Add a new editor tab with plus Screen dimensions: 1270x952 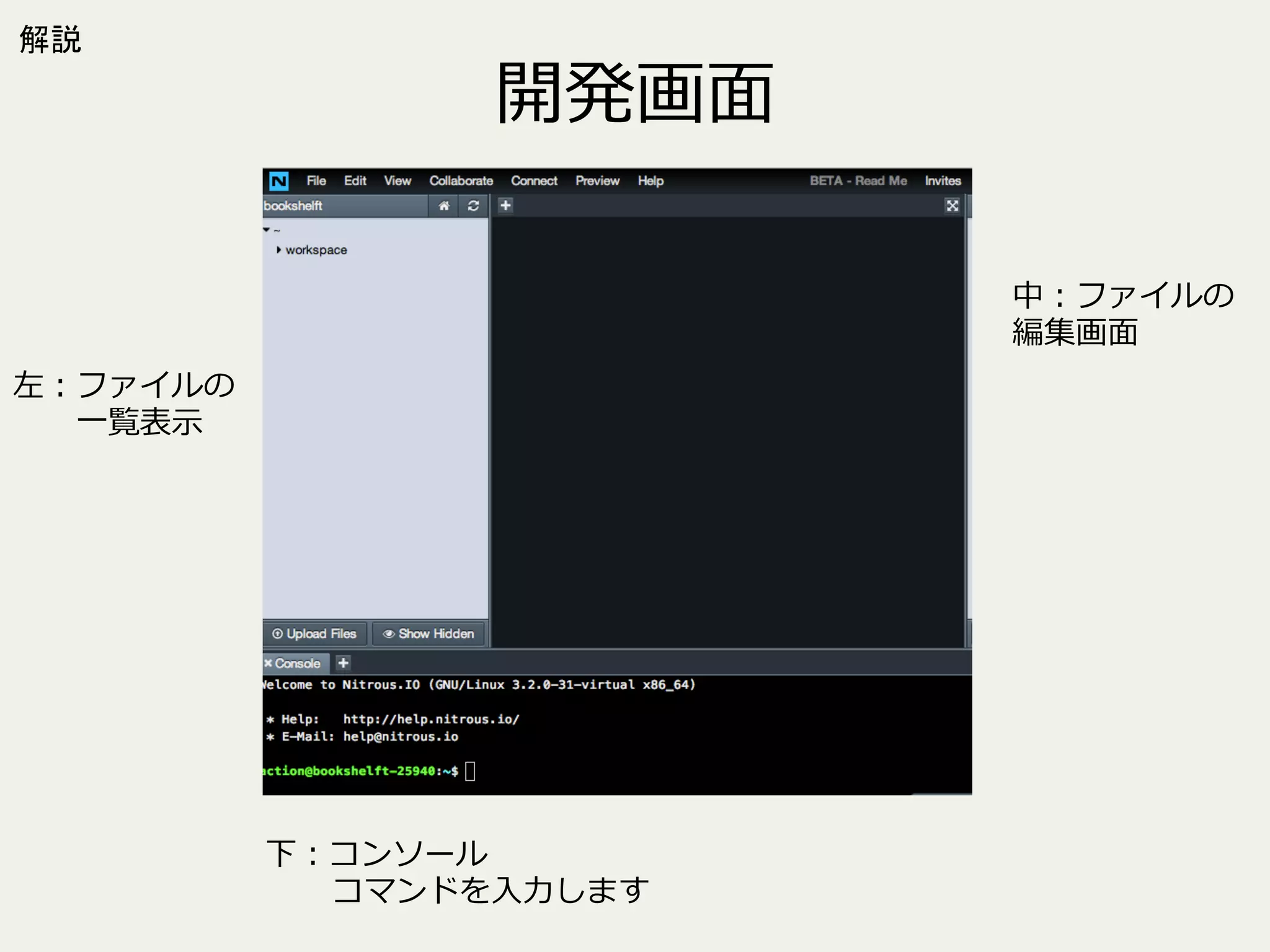pos(505,205)
